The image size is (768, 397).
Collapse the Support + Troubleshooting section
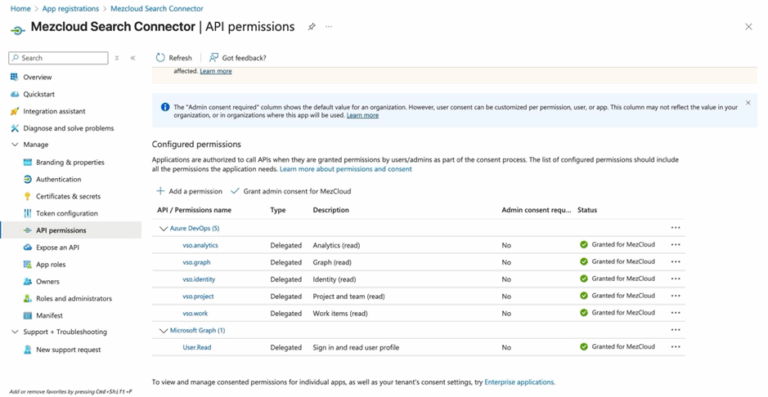pos(15,332)
